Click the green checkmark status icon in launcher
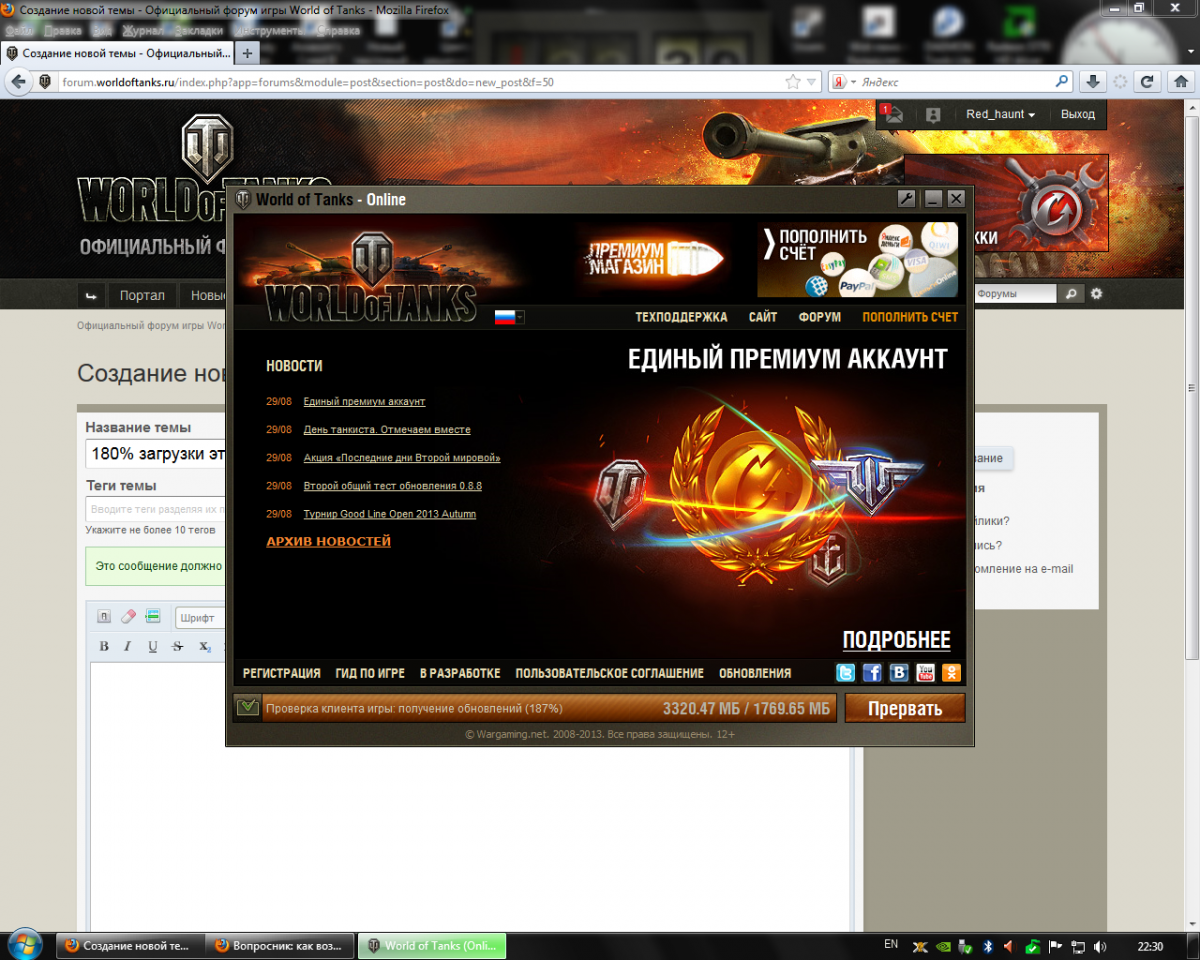 click(247, 708)
